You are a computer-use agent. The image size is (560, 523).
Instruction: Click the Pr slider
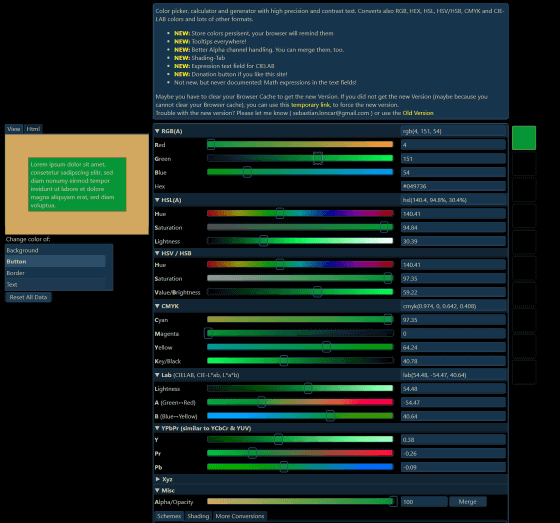coord(300,454)
